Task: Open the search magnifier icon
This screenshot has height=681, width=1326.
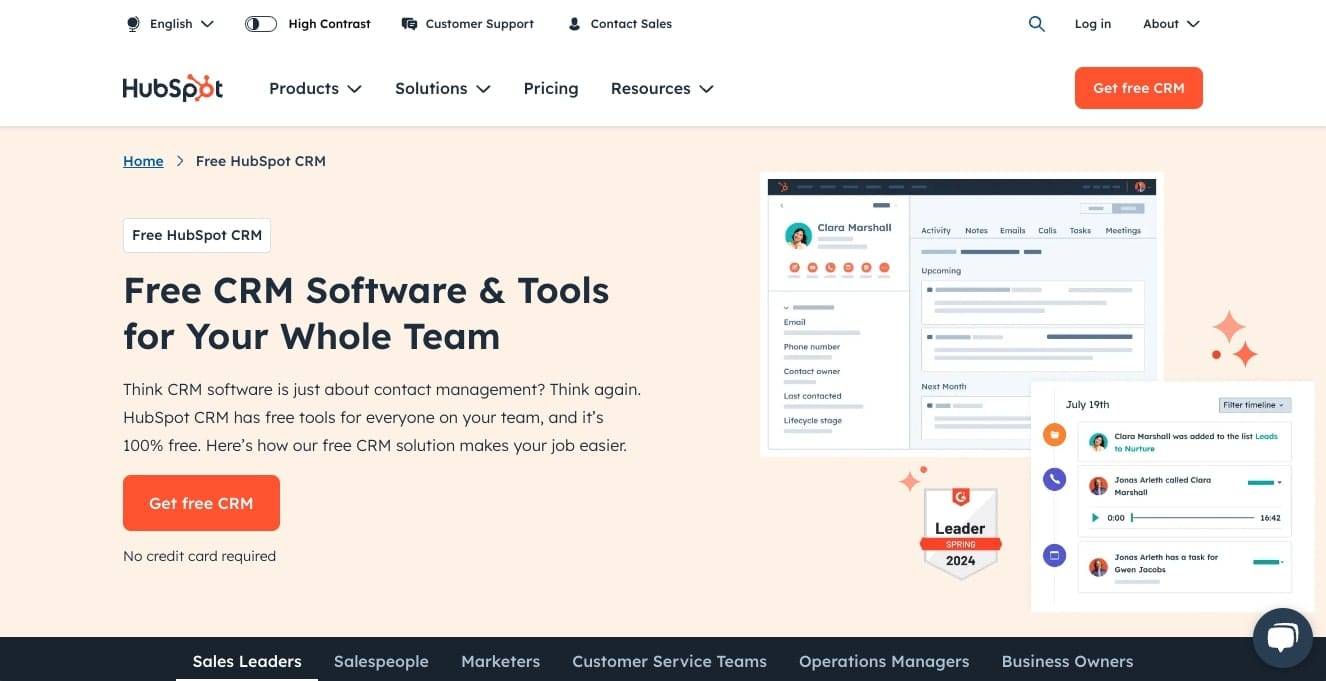Action: point(1036,24)
